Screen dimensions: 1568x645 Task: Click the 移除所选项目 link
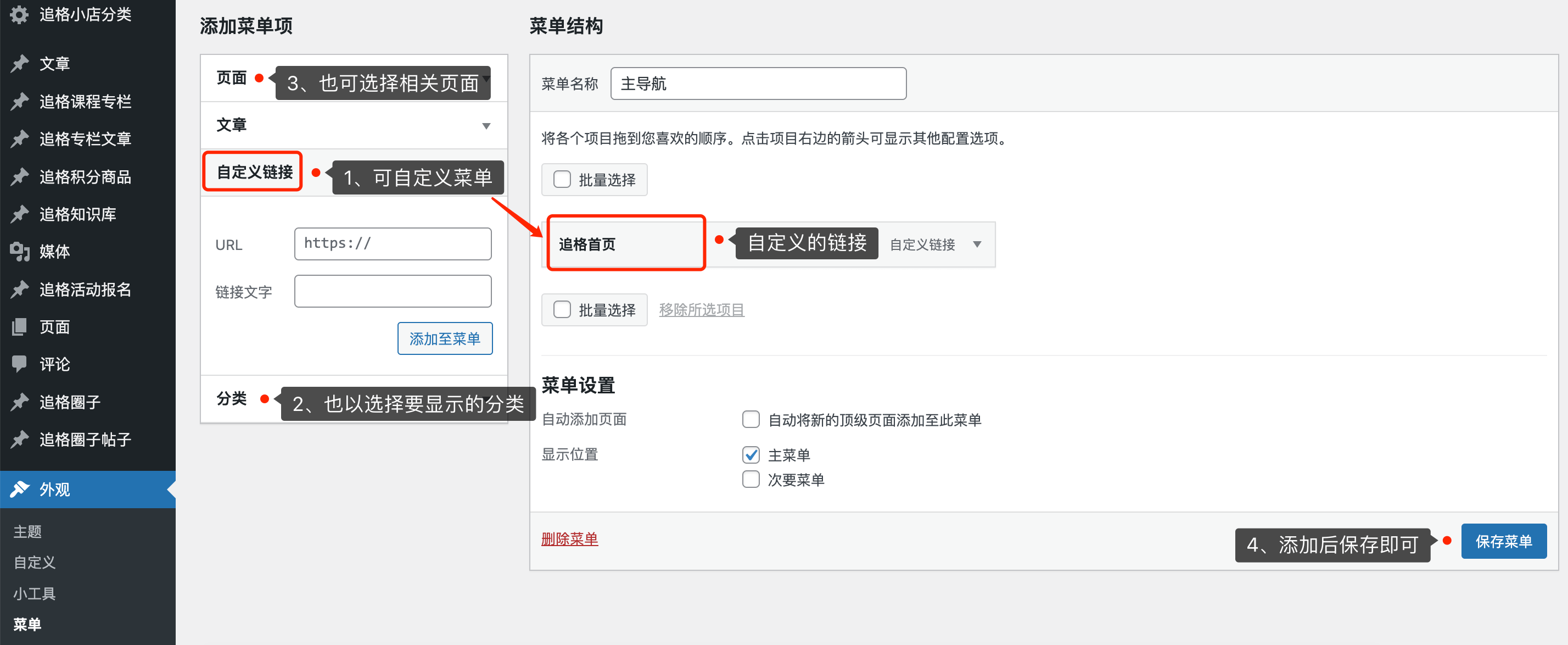point(701,310)
